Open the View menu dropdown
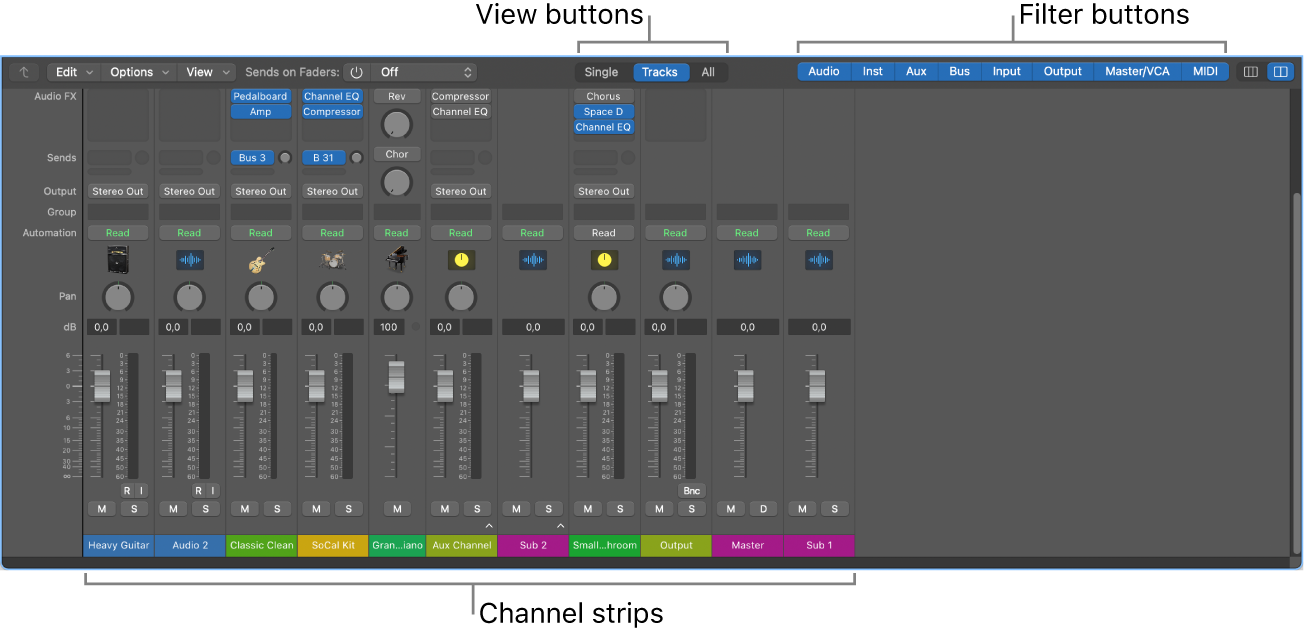The image size is (1306, 641). (x=208, y=72)
